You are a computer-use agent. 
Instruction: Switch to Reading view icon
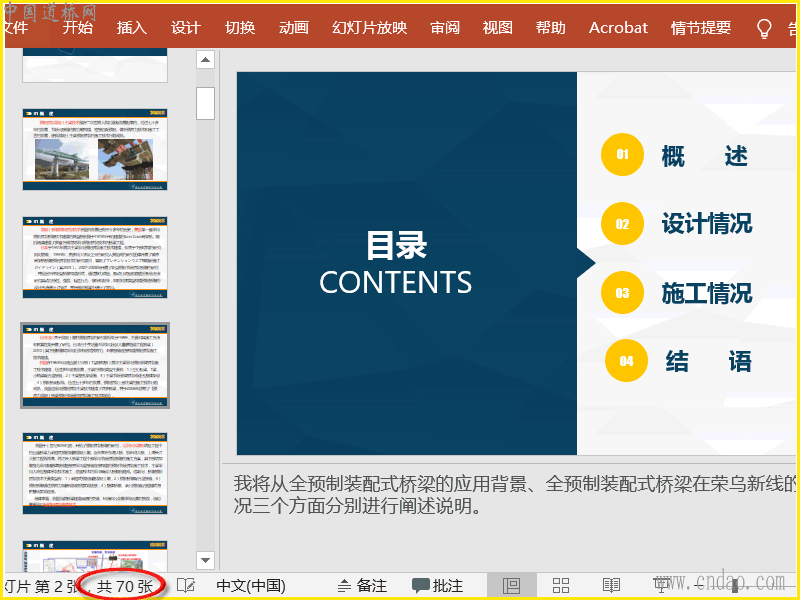(x=611, y=586)
